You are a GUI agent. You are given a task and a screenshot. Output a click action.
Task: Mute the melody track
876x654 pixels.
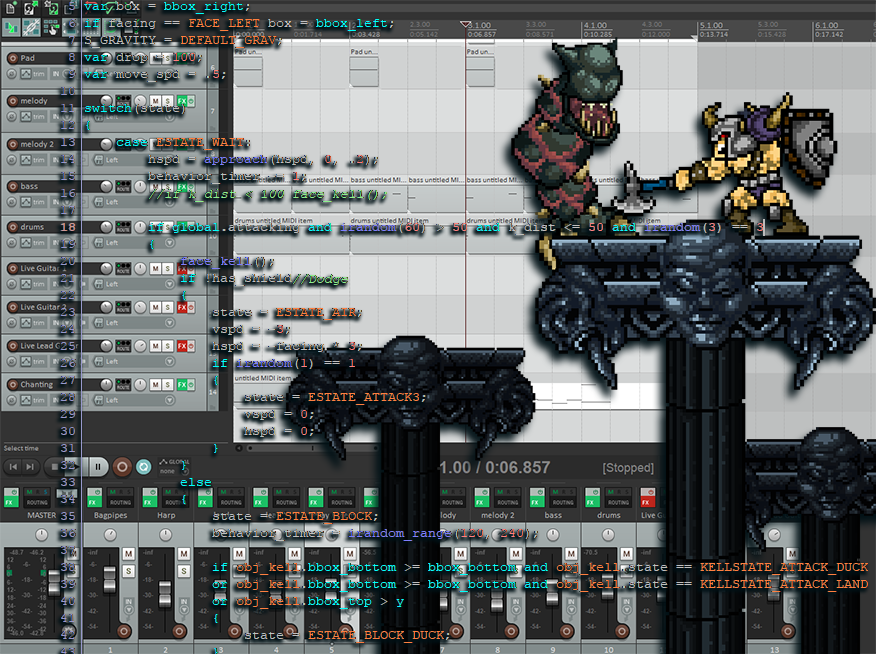(155, 101)
